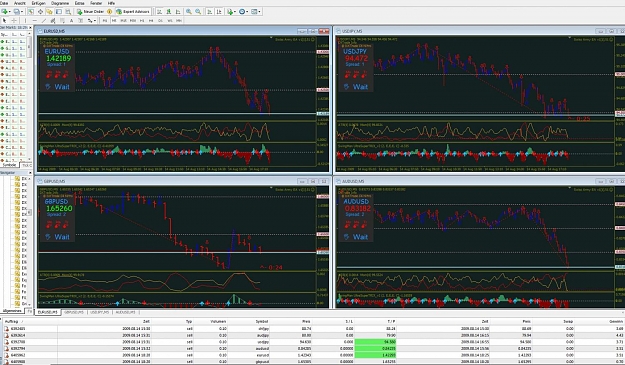The image size is (625, 365).
Task: Toggle the Chart Shift icon
Action: click(x=219, y=12)
